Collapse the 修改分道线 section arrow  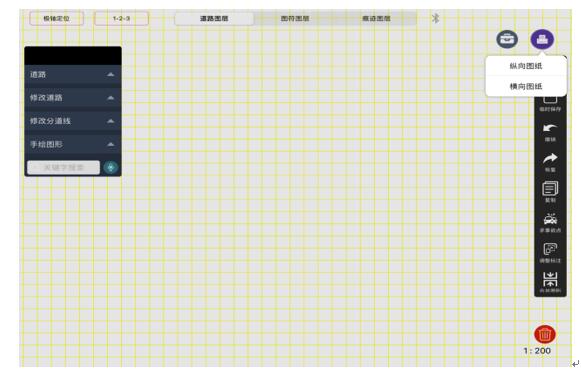(110, 121)
